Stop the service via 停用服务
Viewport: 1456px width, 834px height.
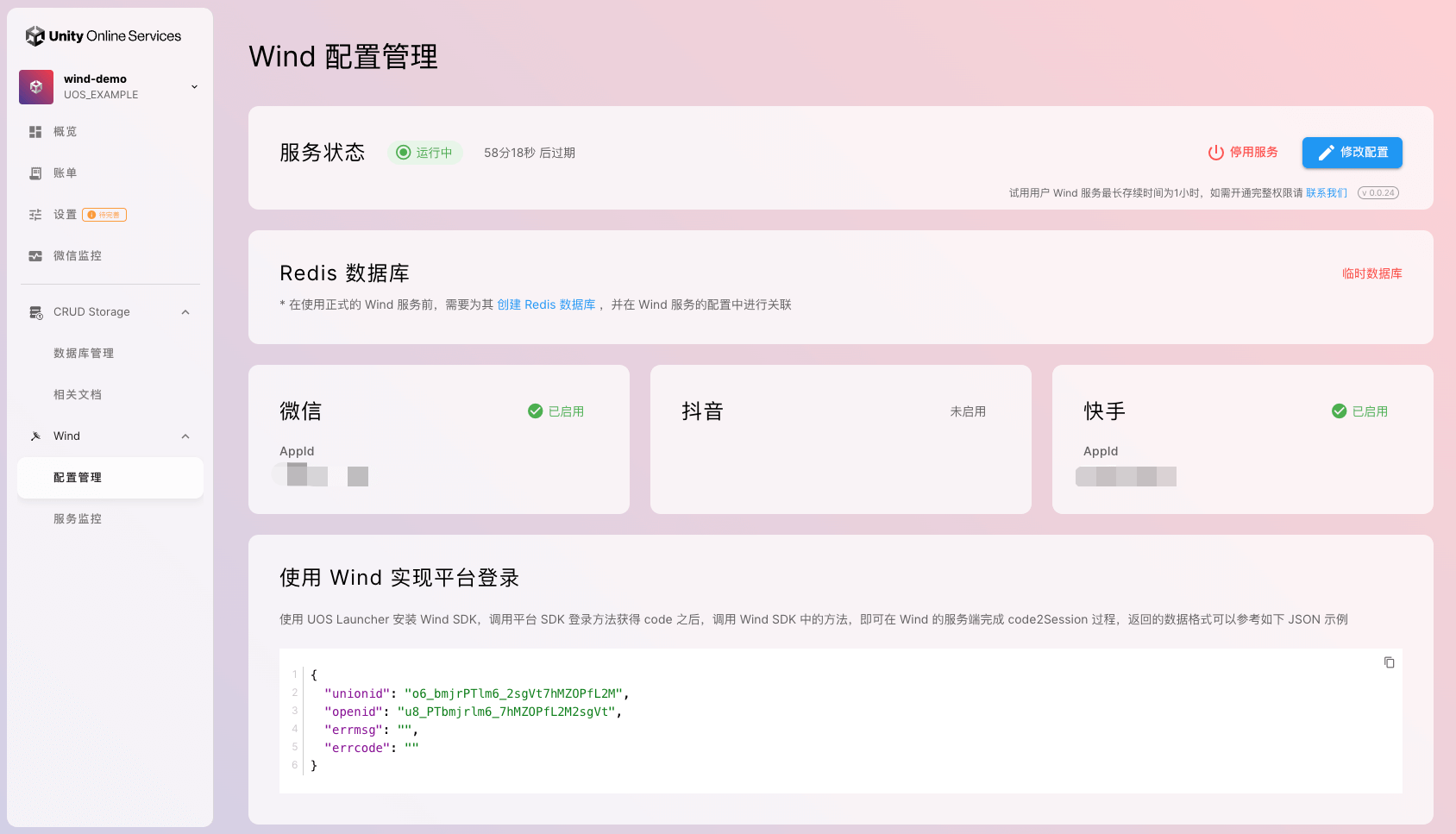pos(1243,153)
